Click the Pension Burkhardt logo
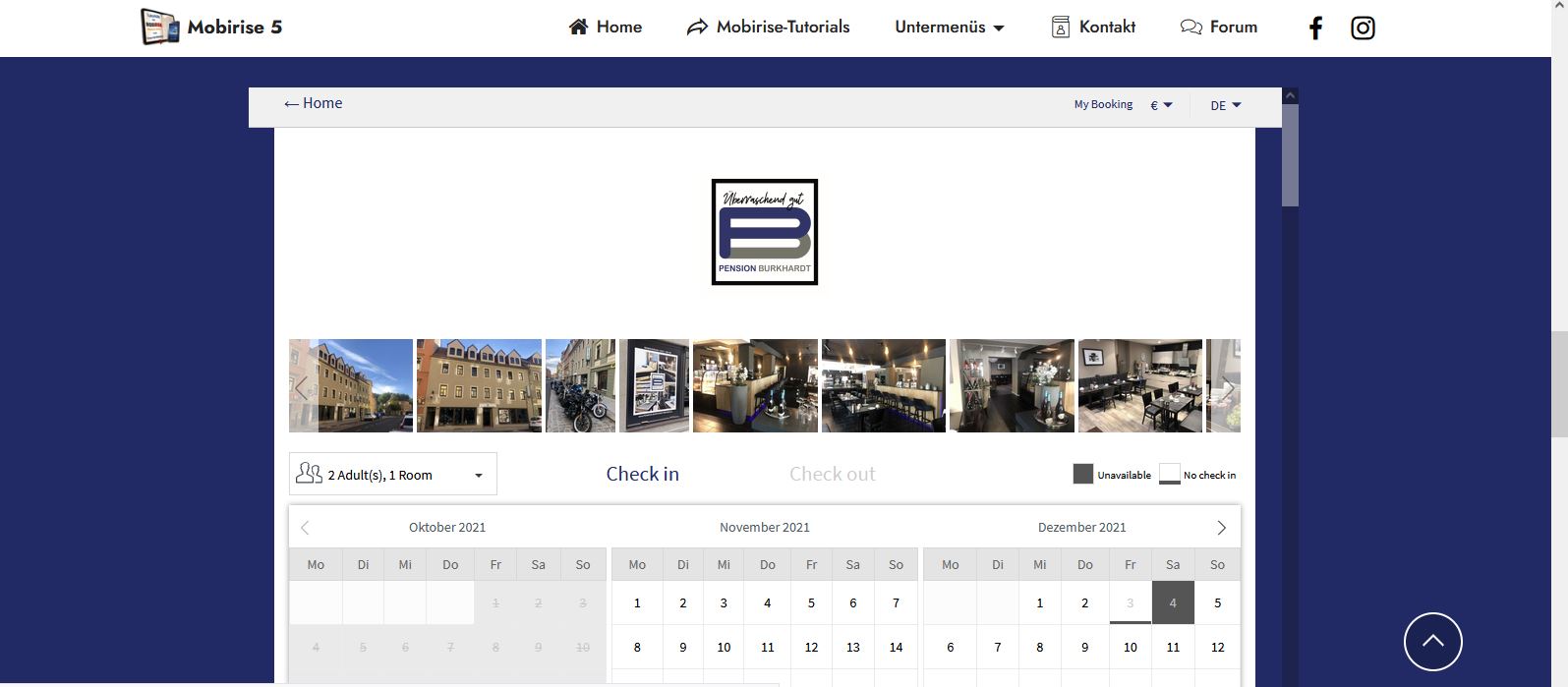The width and height of the screenshot is (1568, 687). (x=764, y=232)
